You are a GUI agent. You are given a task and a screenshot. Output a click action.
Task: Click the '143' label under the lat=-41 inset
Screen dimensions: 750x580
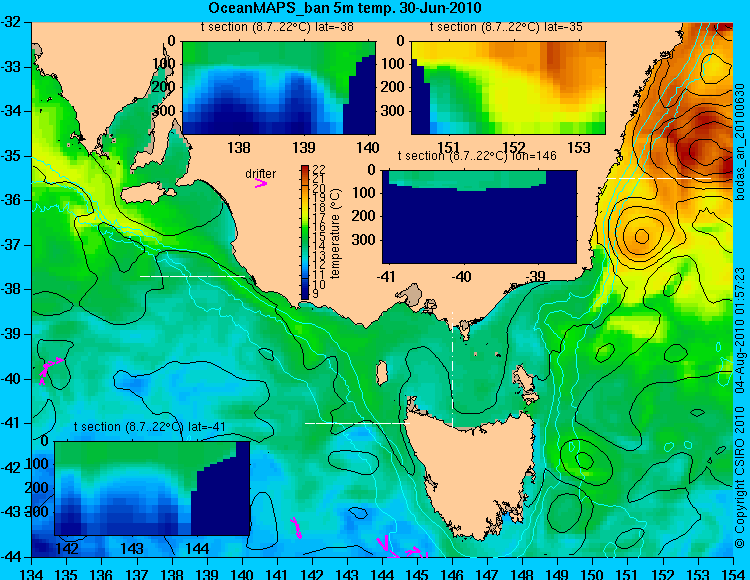point(132,548)
